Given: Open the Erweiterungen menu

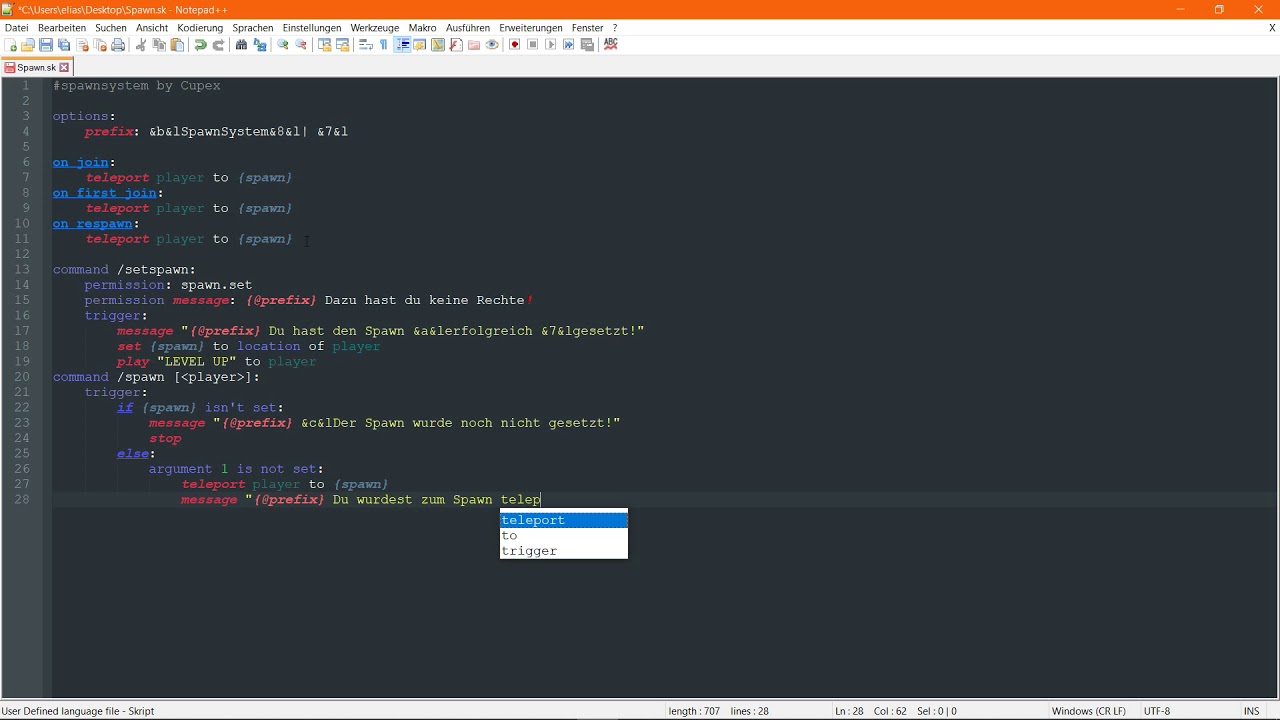Looking at the screenshot, I should coord(531,28).
